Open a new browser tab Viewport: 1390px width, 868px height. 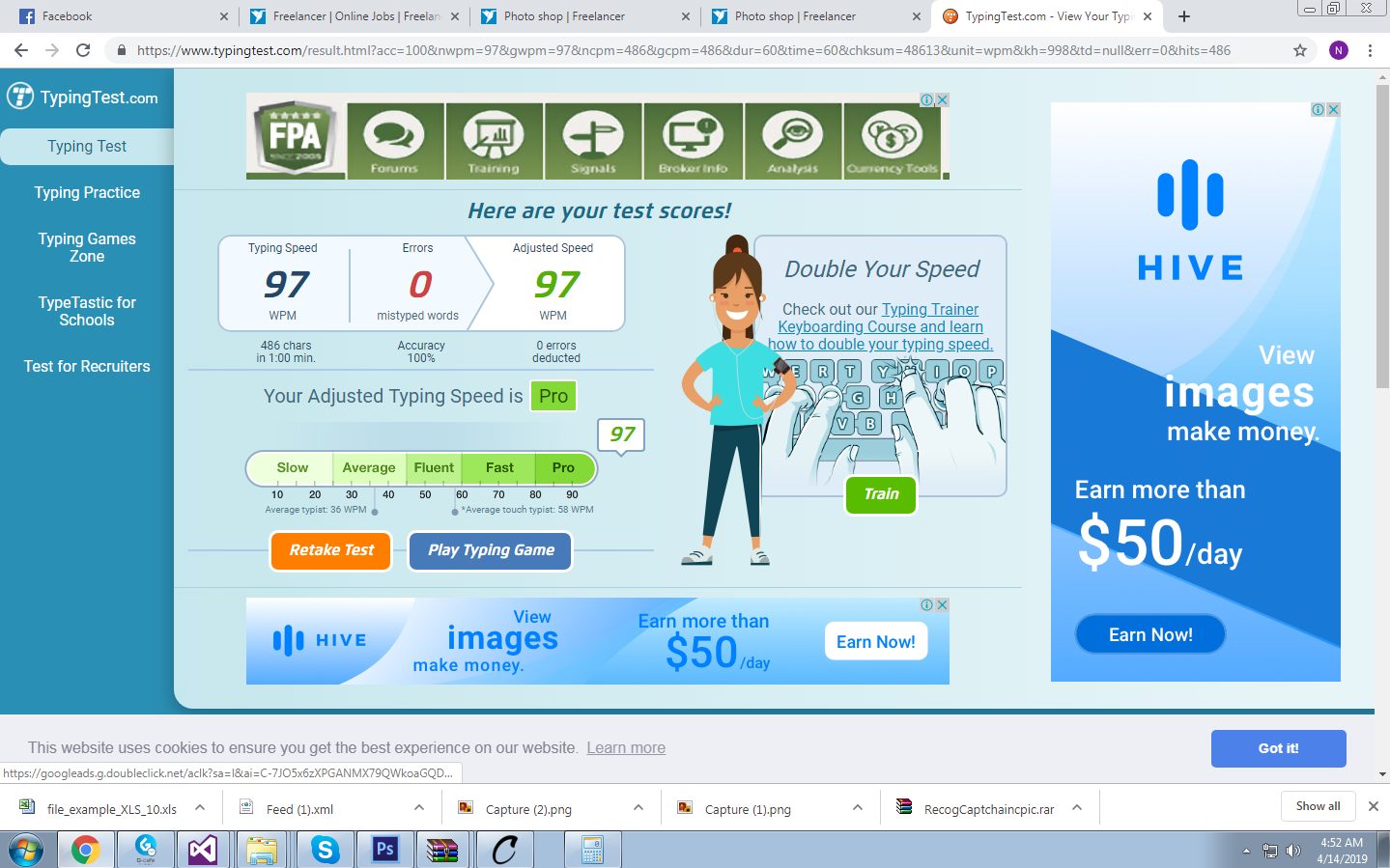[1184, 16]
